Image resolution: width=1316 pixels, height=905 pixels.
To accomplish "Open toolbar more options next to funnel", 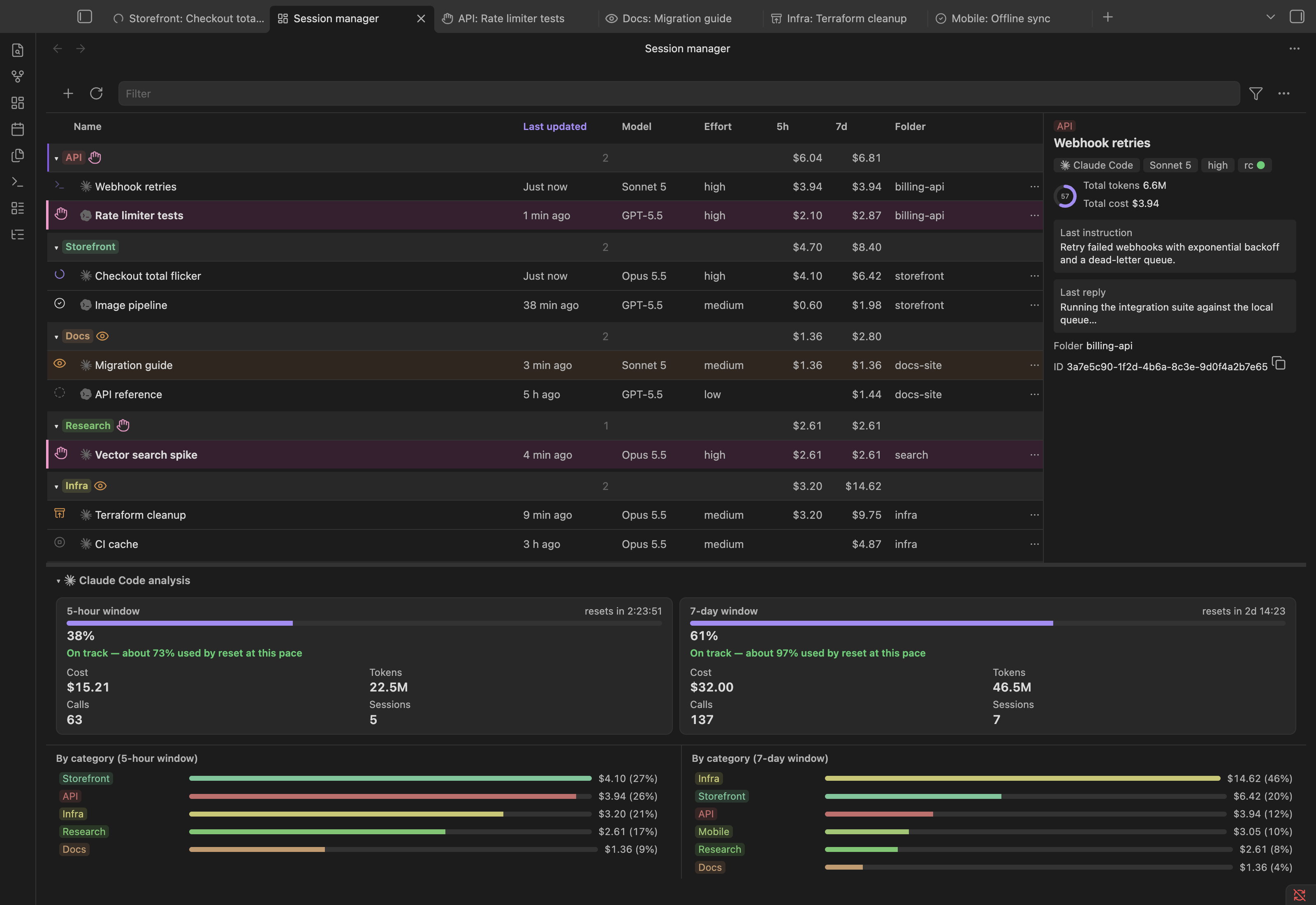I will (x=1284, y=93).
